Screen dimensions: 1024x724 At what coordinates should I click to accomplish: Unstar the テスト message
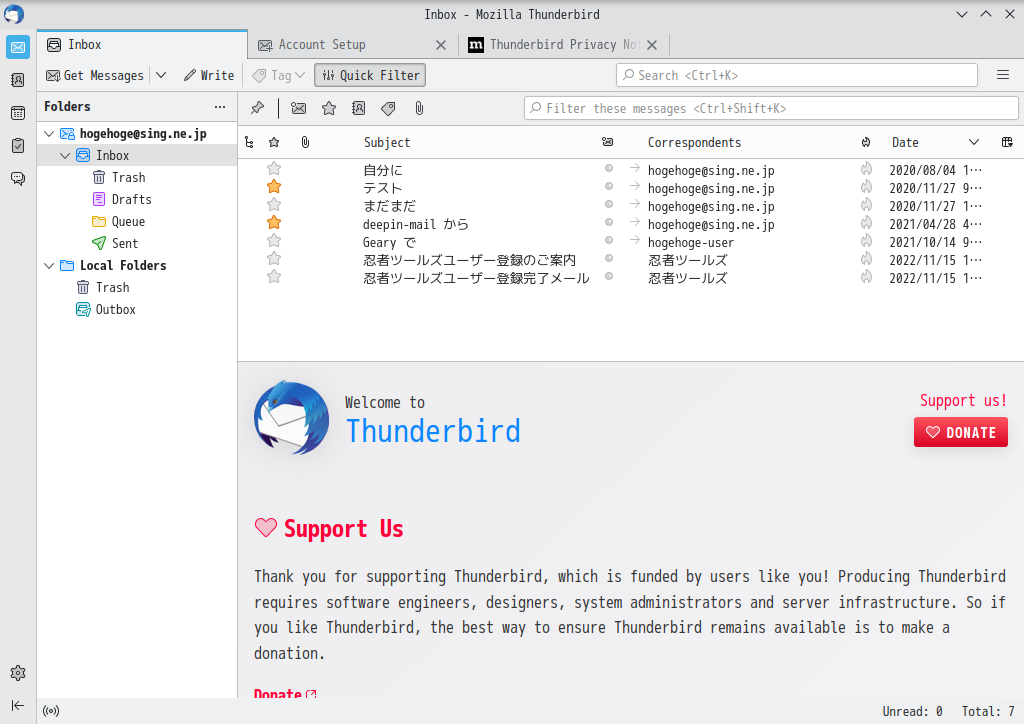(x=274, y=187)
